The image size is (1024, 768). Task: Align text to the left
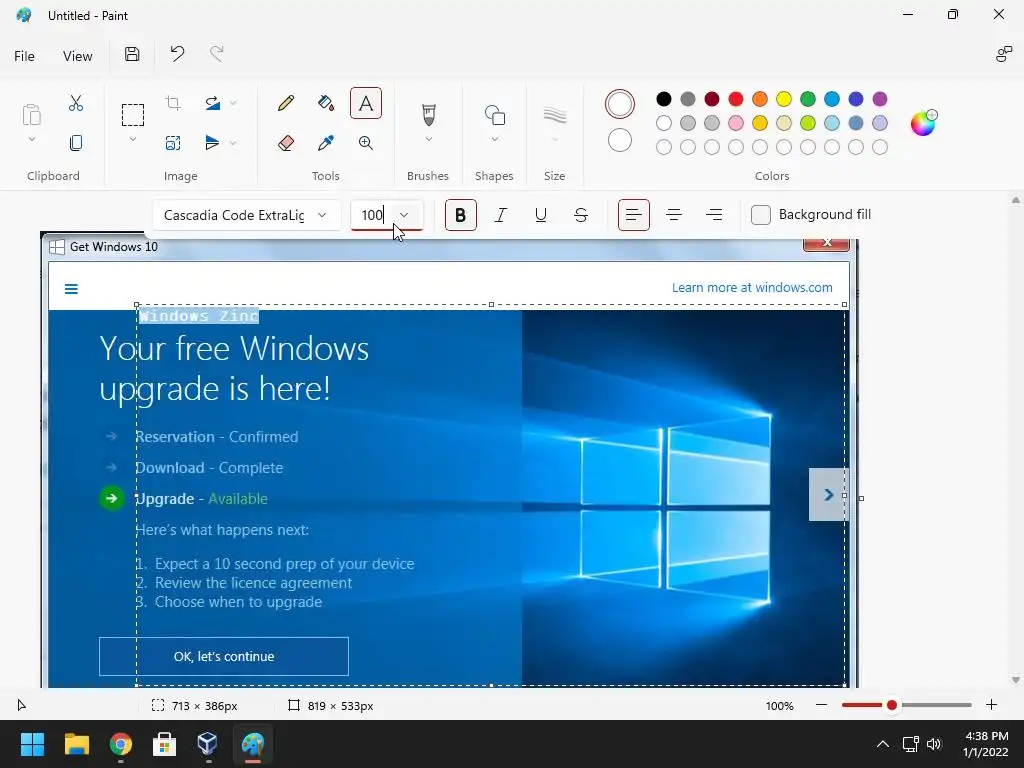[633, 215]
